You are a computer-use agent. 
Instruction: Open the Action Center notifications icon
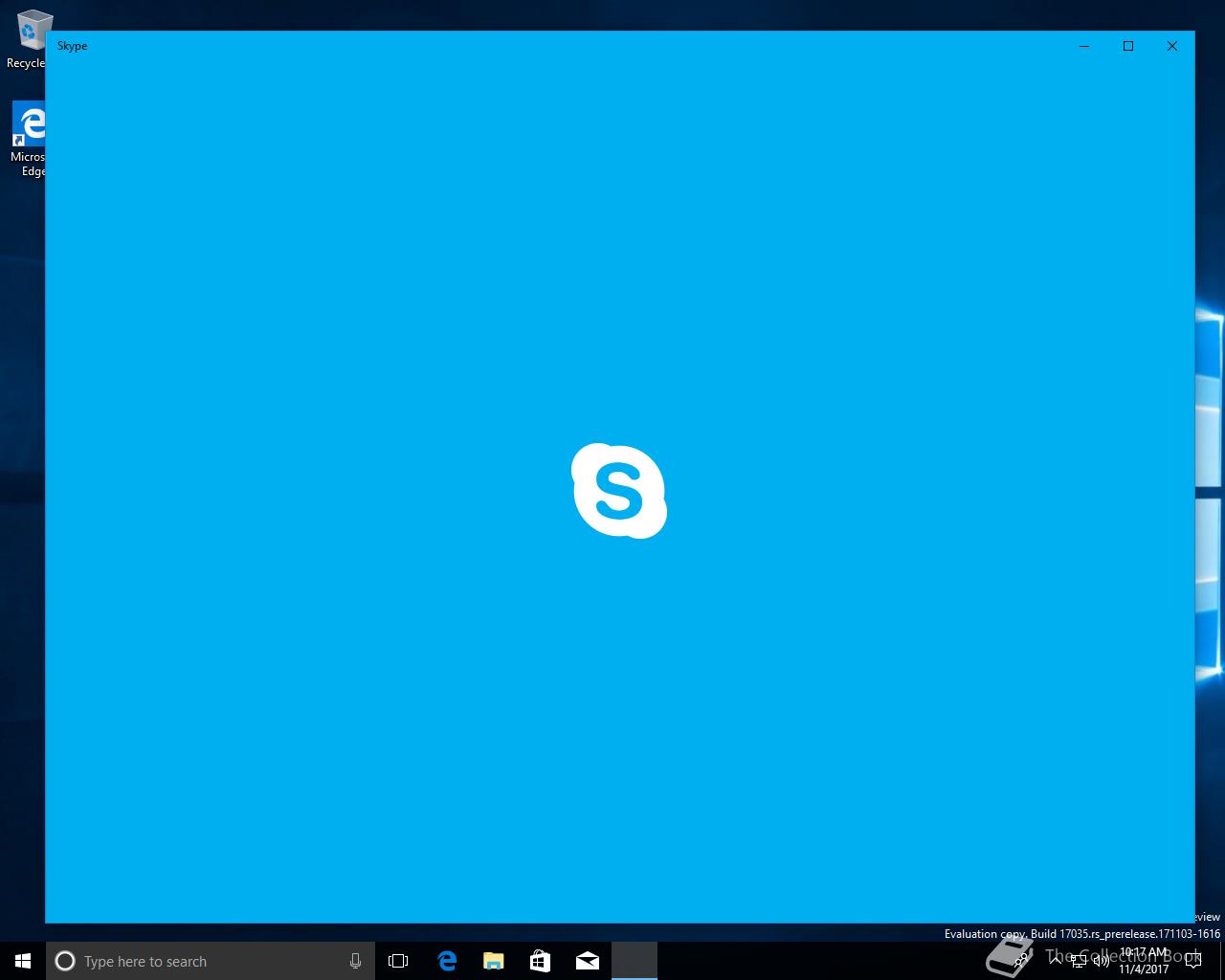(x=1192, y=961)
